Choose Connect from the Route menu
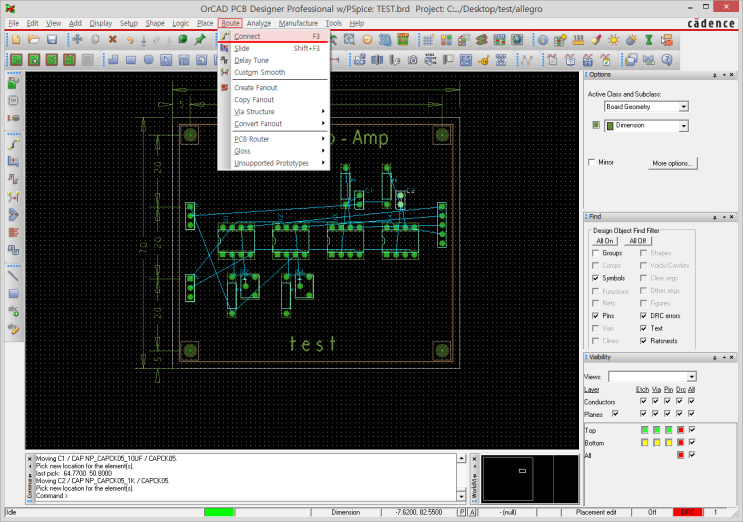The height and width of the screenshot is (522, 743). pos(247,36)
